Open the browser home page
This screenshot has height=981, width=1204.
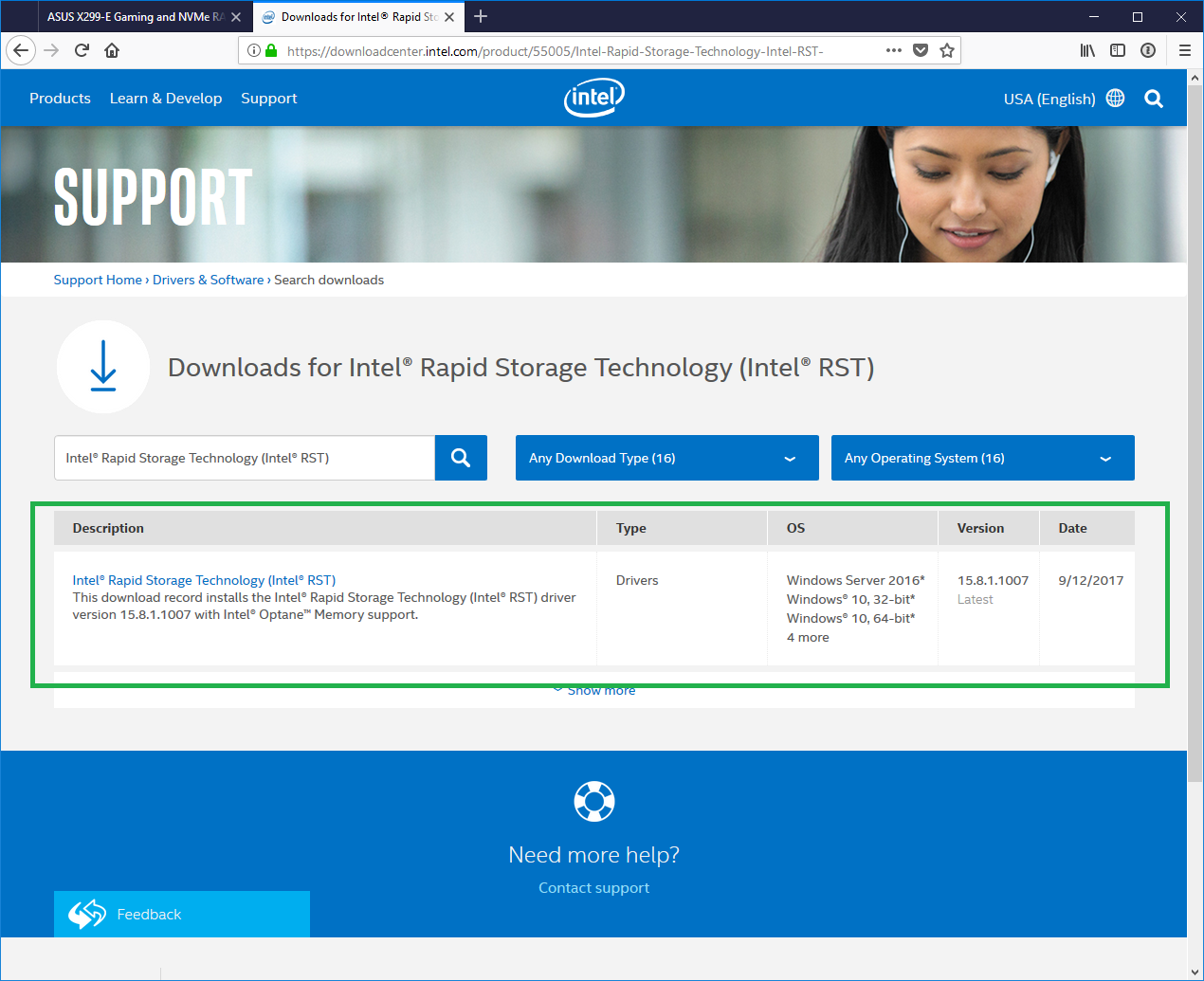(112, 51)
